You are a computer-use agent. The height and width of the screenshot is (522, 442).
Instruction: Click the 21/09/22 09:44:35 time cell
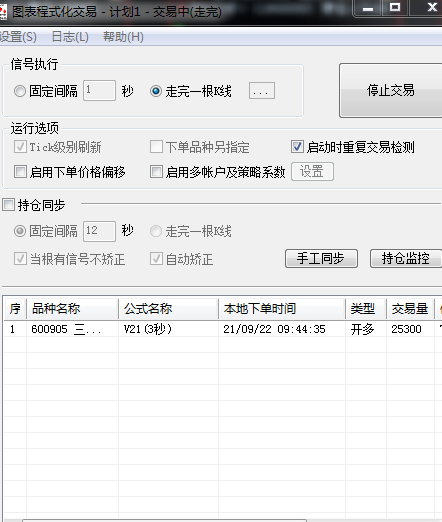282,329
